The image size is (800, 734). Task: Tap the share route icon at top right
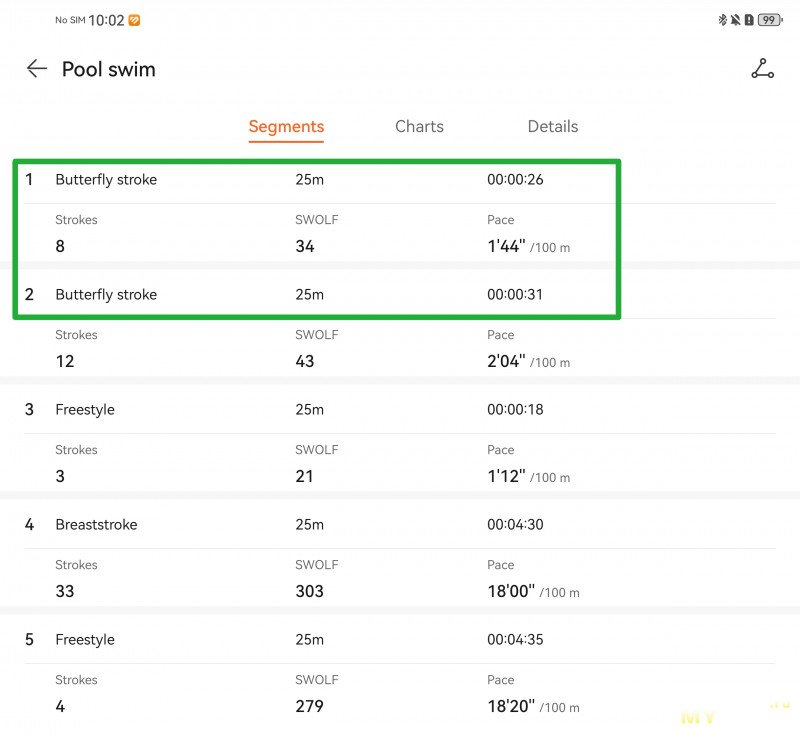762,69
